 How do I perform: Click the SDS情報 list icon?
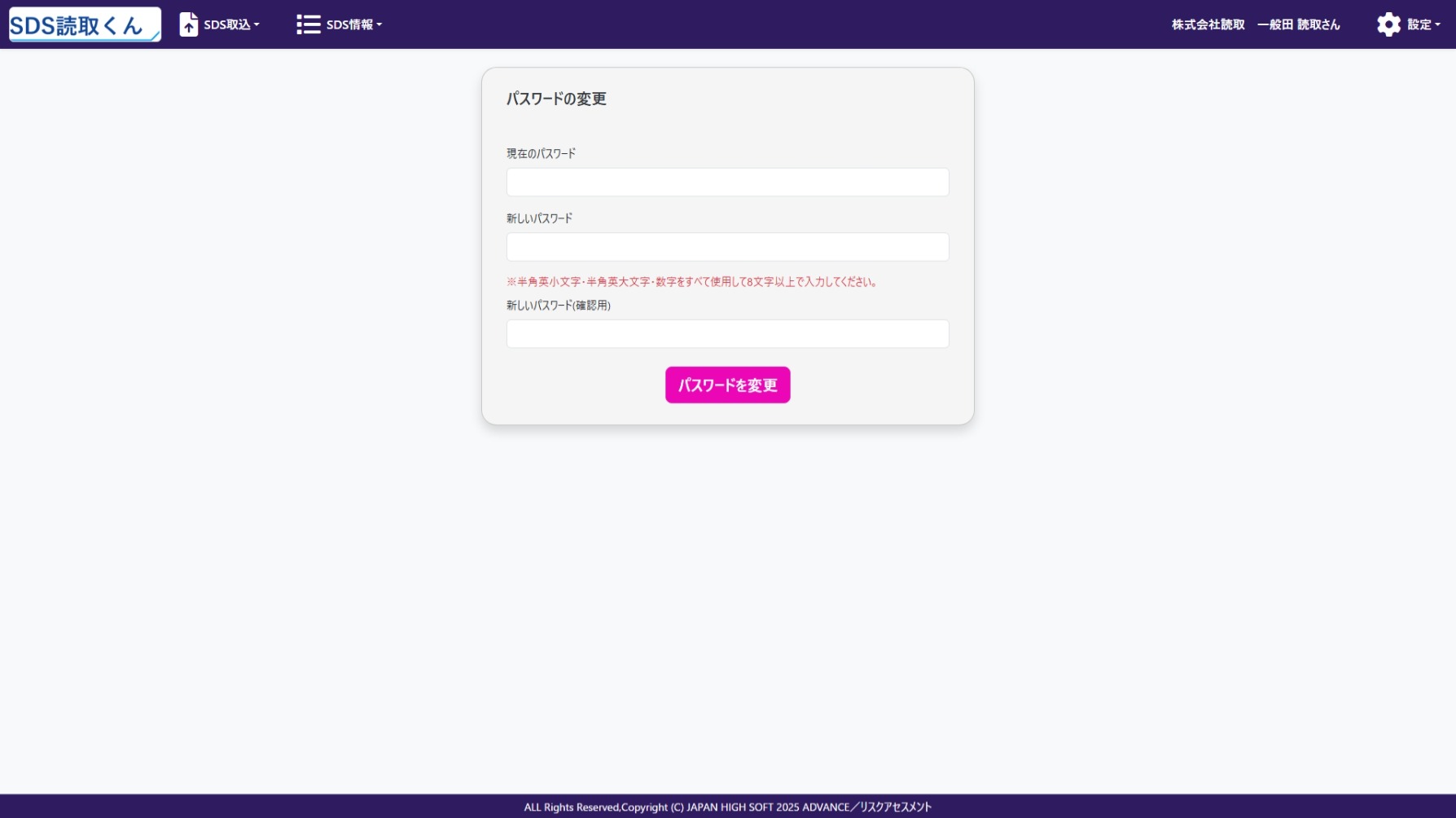pos(308,24)
